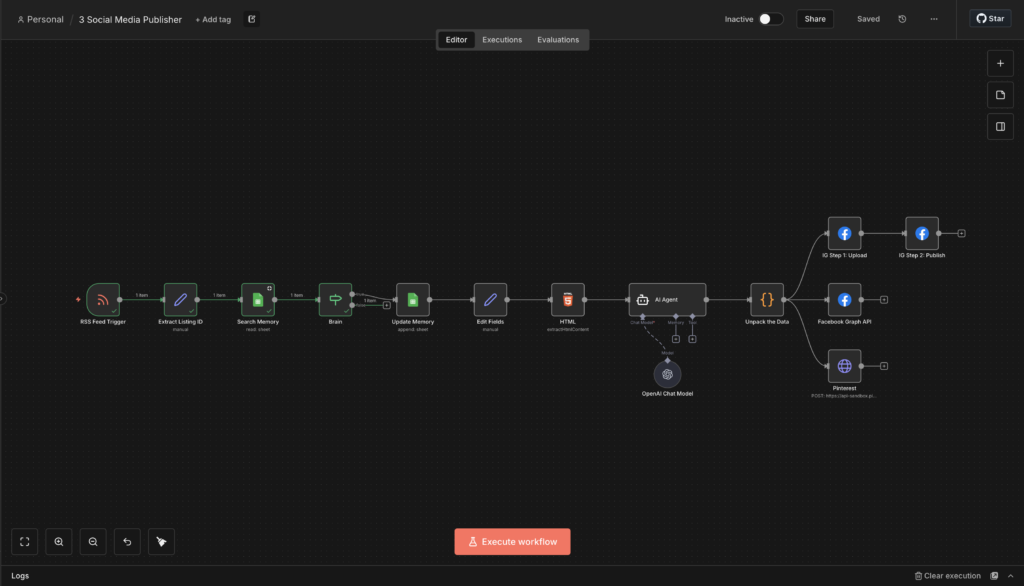Image resolution: width=1024 pixels, height=586 pixels.
Task: Click the Execute workflow button
Action: point(512,542)
